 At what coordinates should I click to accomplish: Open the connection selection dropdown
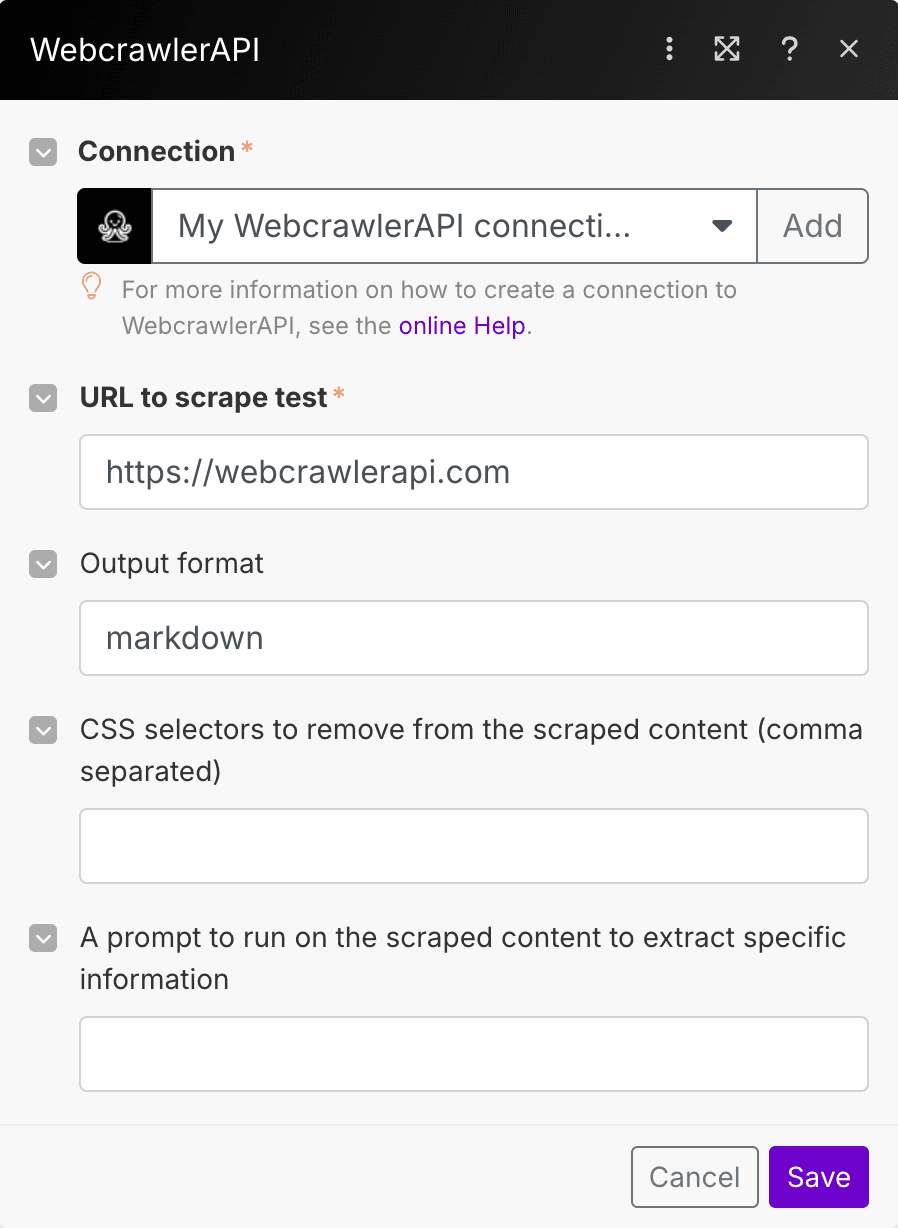coord(721,225)
